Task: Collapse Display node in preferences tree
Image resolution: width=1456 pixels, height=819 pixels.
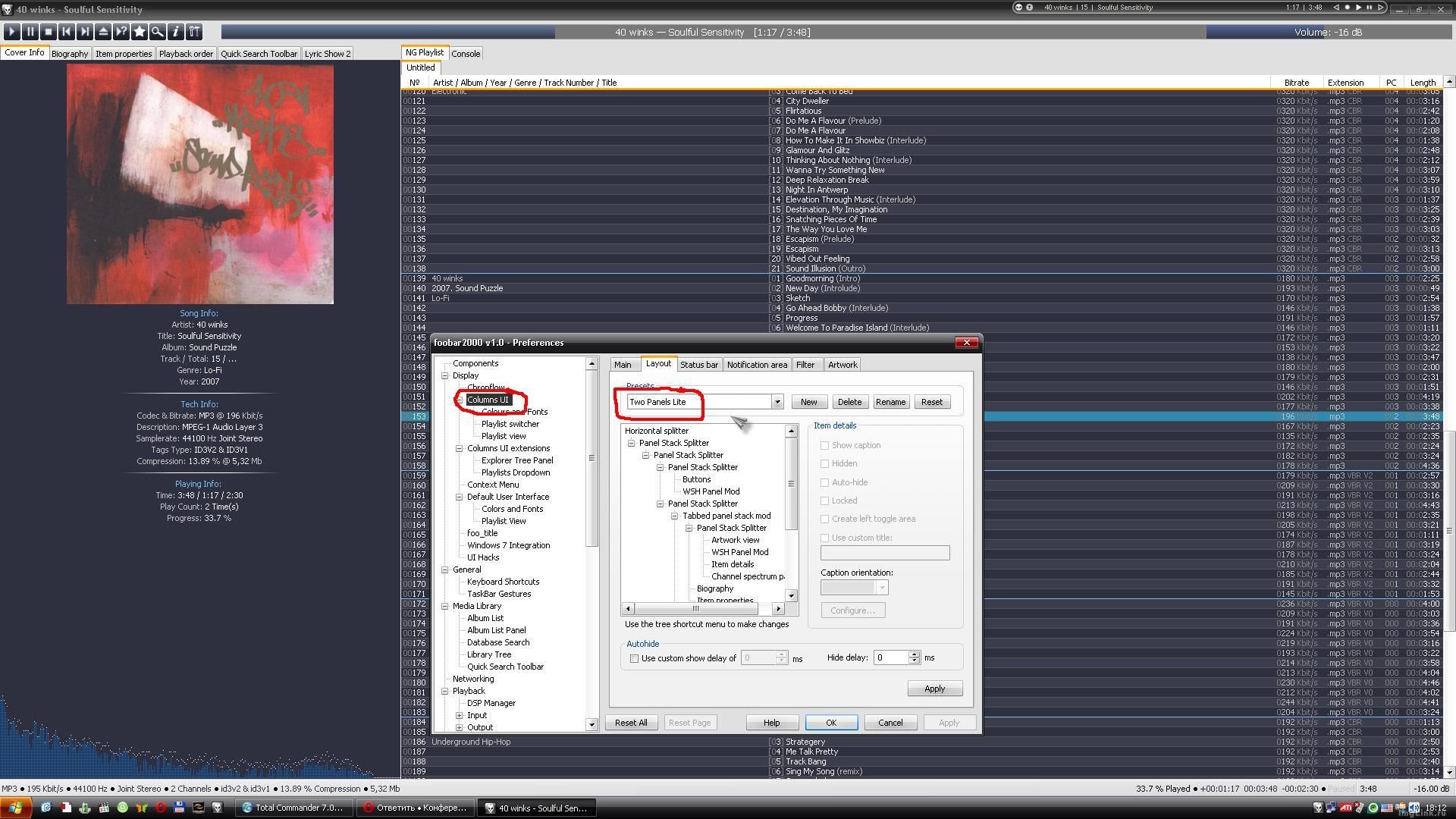Action: (445, 375)
